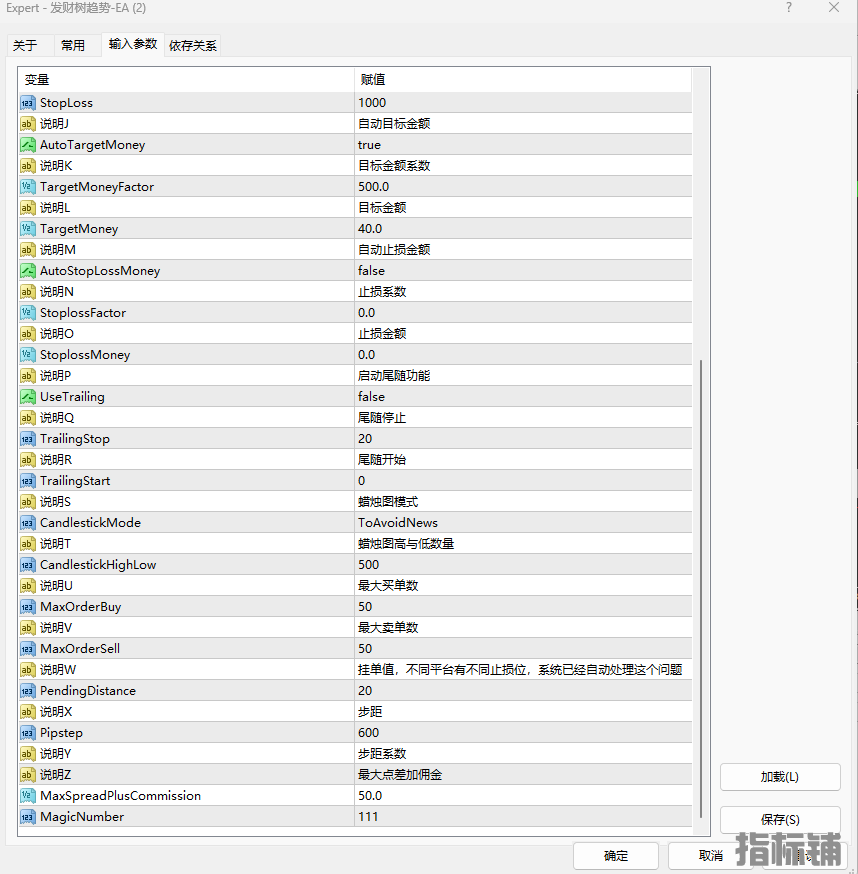Select the MagicNumber value 111
The height and width of the screenshot is (874, 858).
click(523, 817)
